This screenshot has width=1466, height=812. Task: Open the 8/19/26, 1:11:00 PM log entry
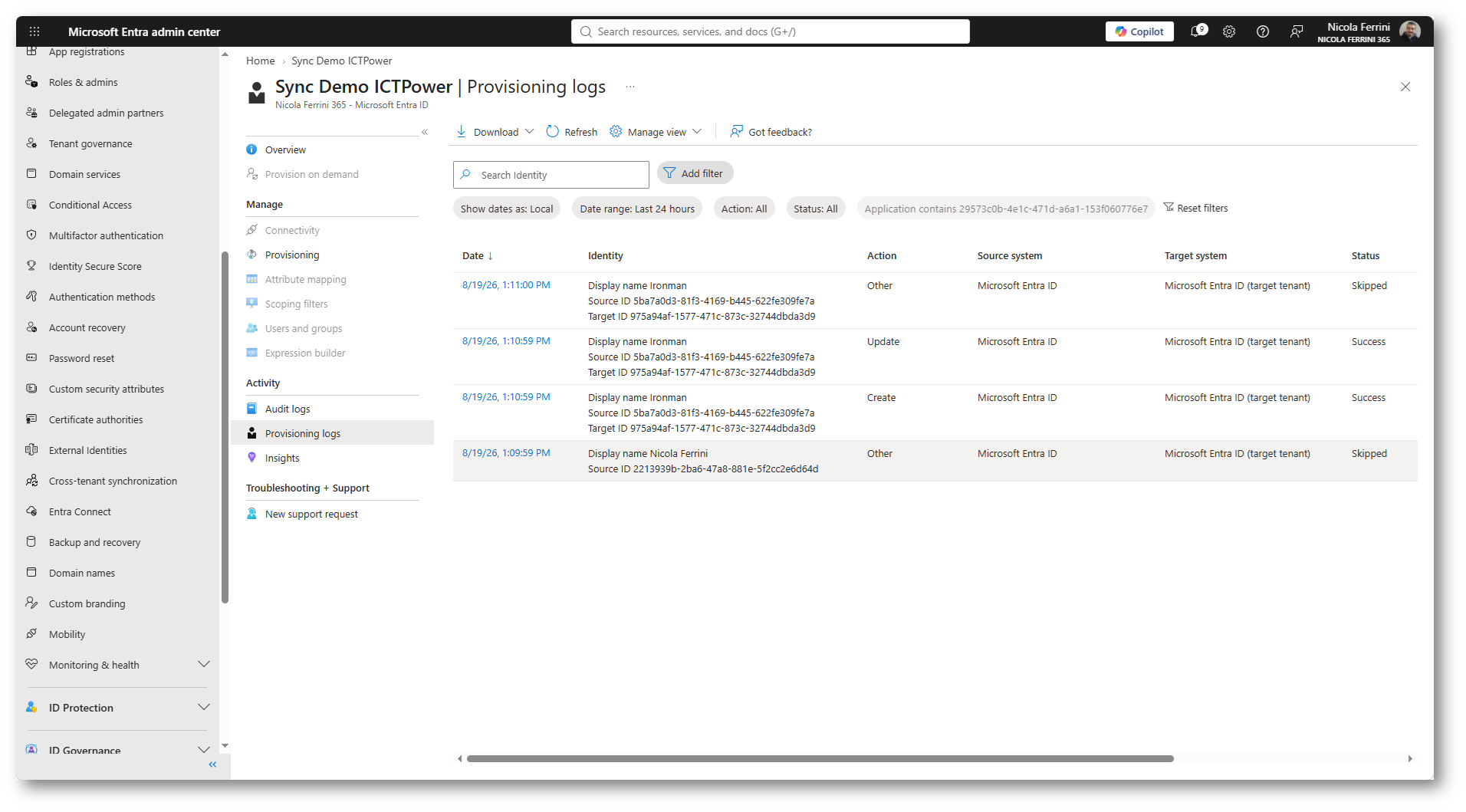tap(506, 284)
